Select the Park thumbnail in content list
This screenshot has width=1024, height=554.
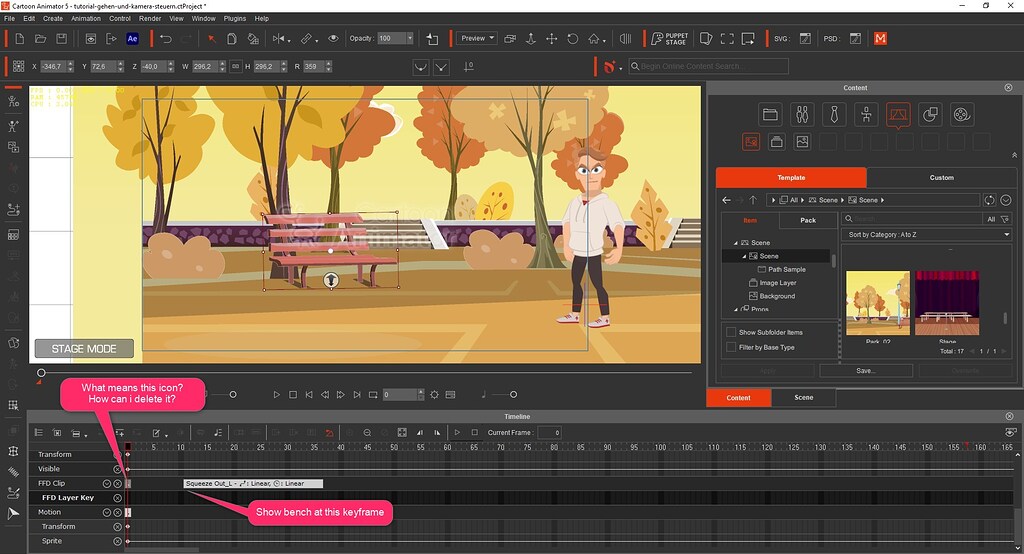click(877, 302)
